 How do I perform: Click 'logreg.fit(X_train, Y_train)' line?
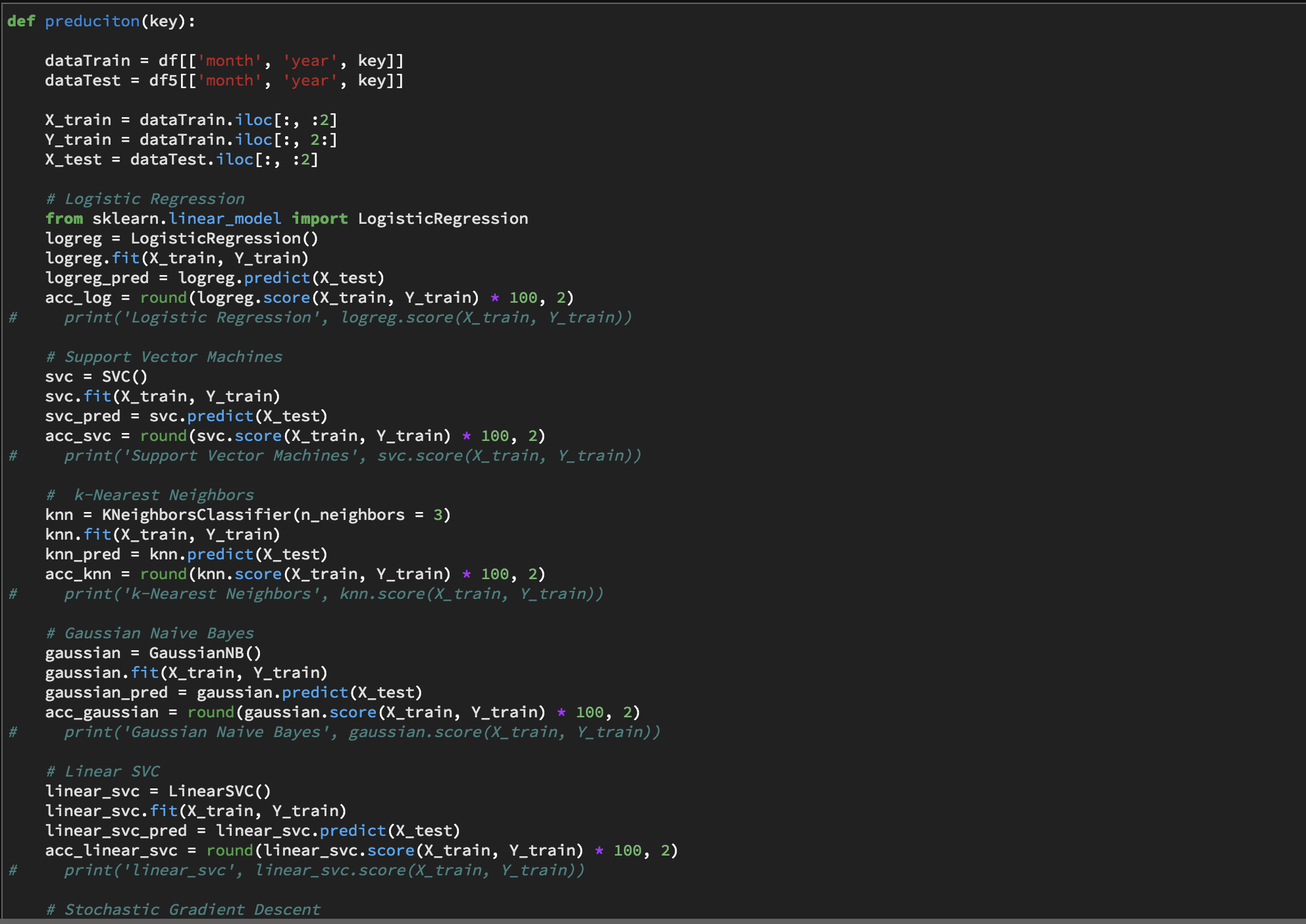tap(177, 258)
